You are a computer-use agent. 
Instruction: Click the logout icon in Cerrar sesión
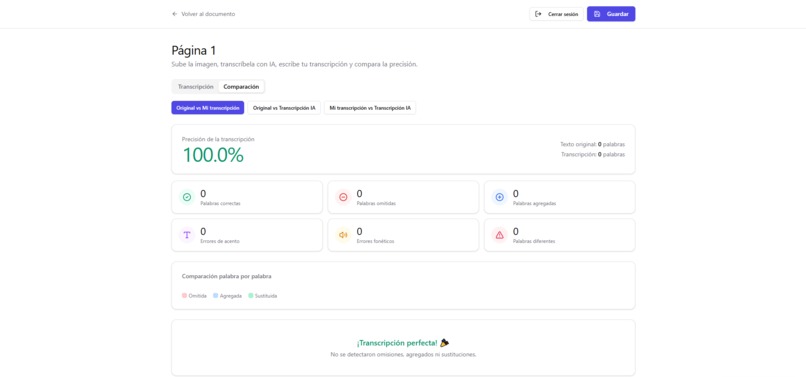(x=538, y=14)
